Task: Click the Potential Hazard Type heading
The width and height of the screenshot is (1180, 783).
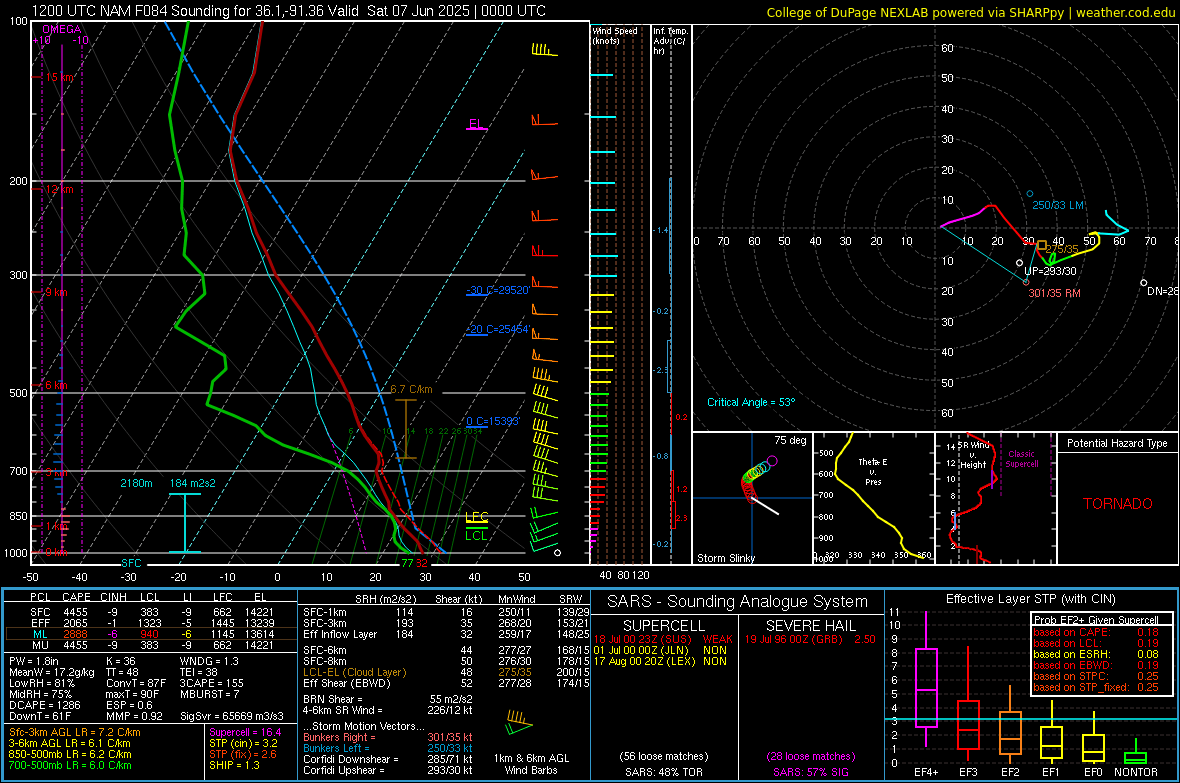Action: (1117, 443)
